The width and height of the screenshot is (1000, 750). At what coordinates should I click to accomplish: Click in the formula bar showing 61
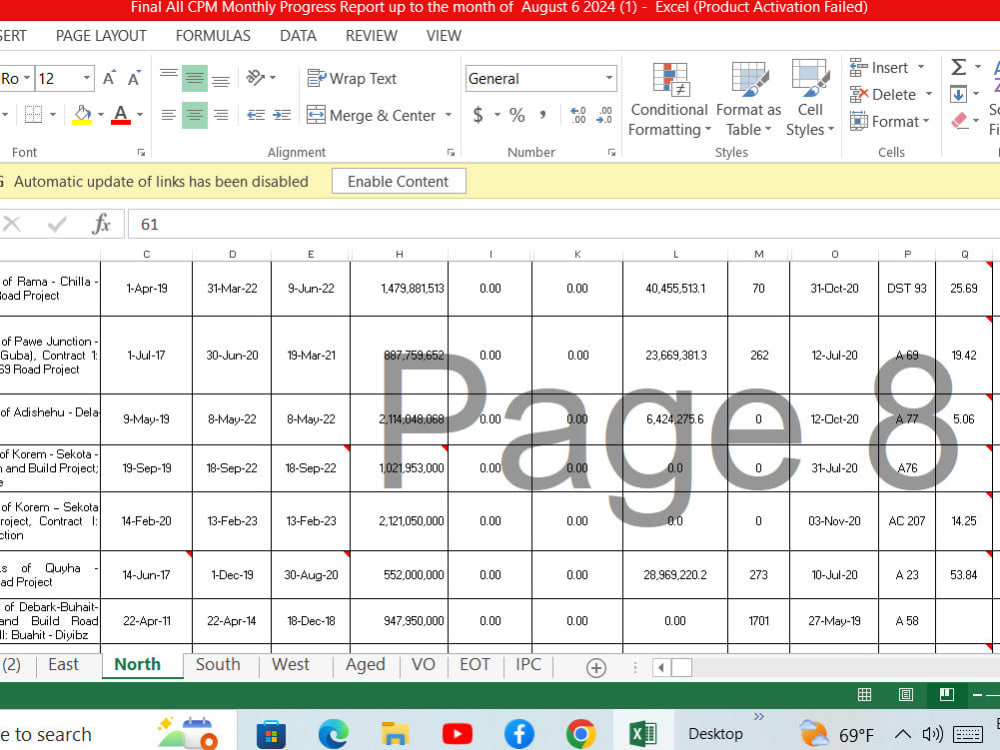(x=564, y=224)
